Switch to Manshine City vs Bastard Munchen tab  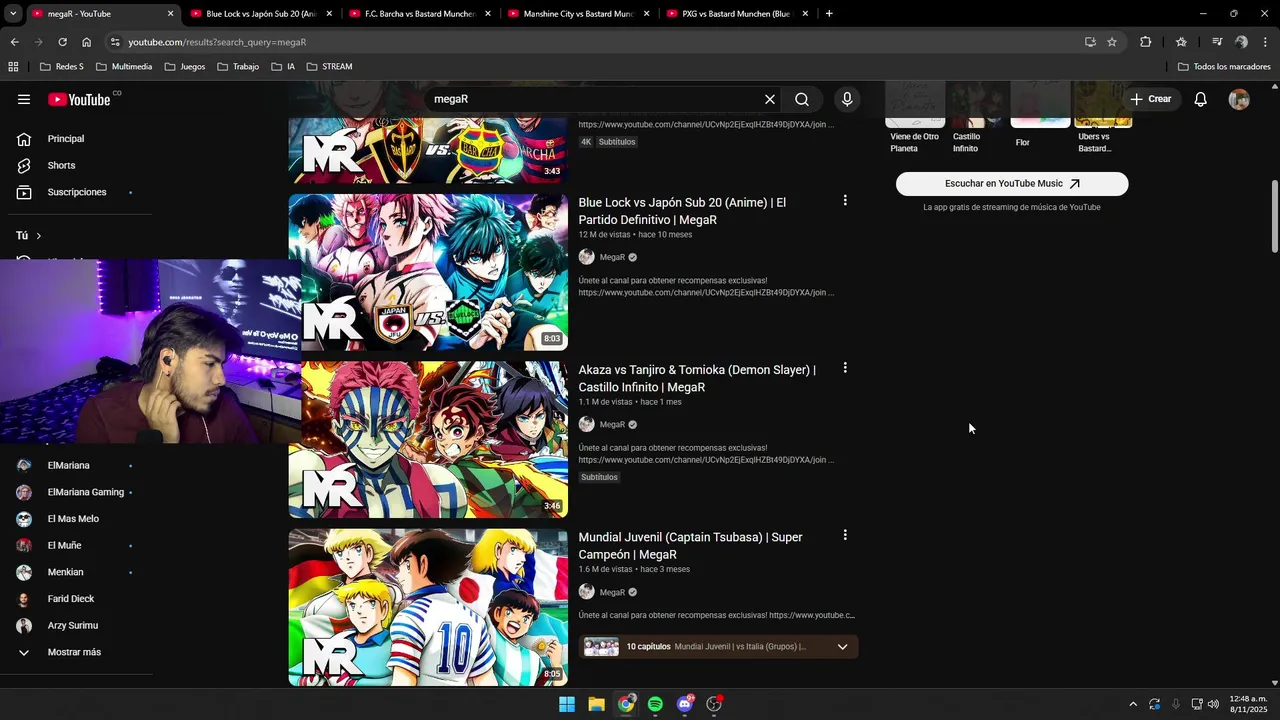coord(578,14)
